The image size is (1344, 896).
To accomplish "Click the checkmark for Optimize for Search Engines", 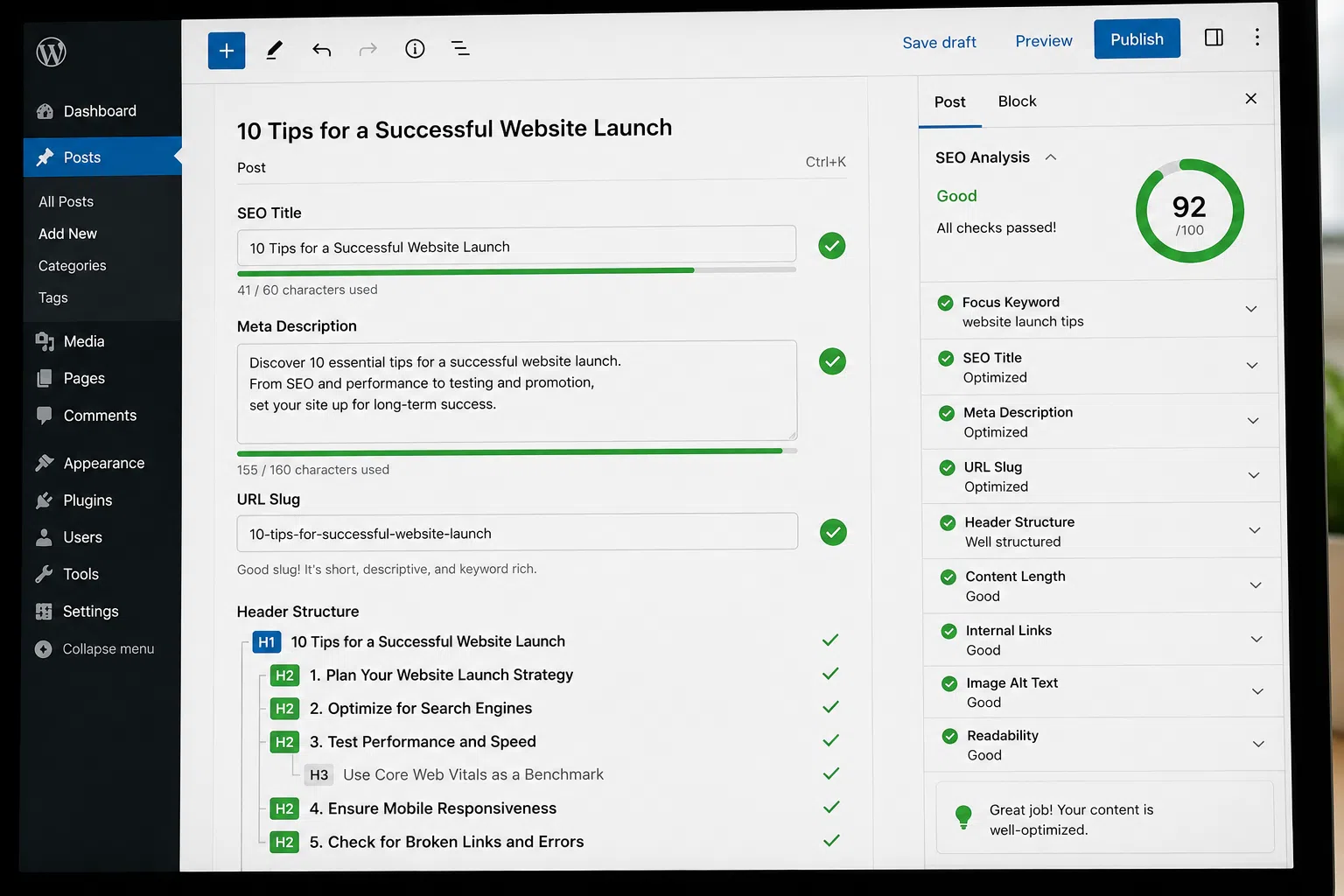I will [831, 707].
